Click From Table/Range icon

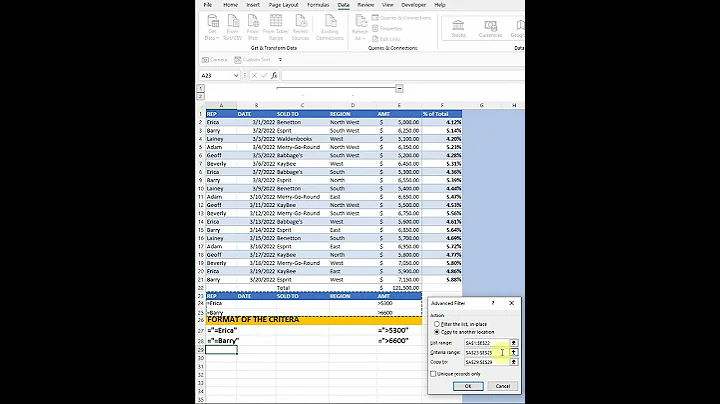[276, 28]
